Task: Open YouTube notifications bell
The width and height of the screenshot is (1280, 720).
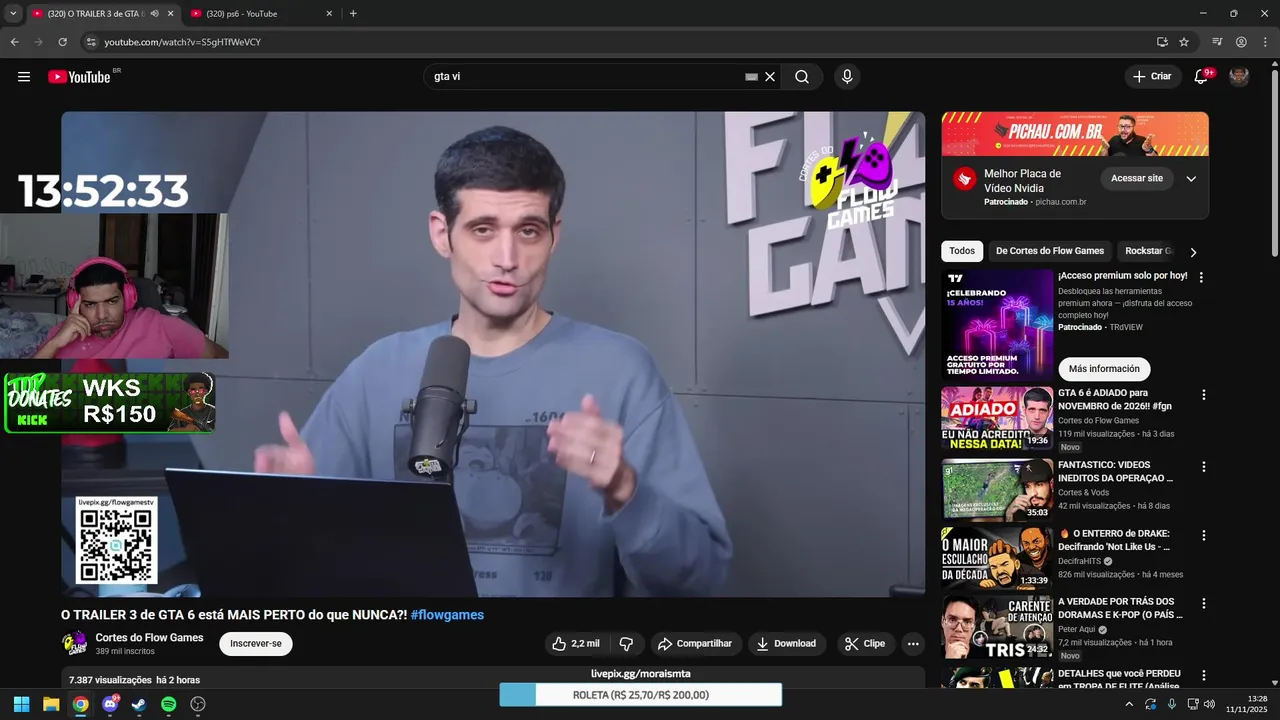Action: (1202, 77)
